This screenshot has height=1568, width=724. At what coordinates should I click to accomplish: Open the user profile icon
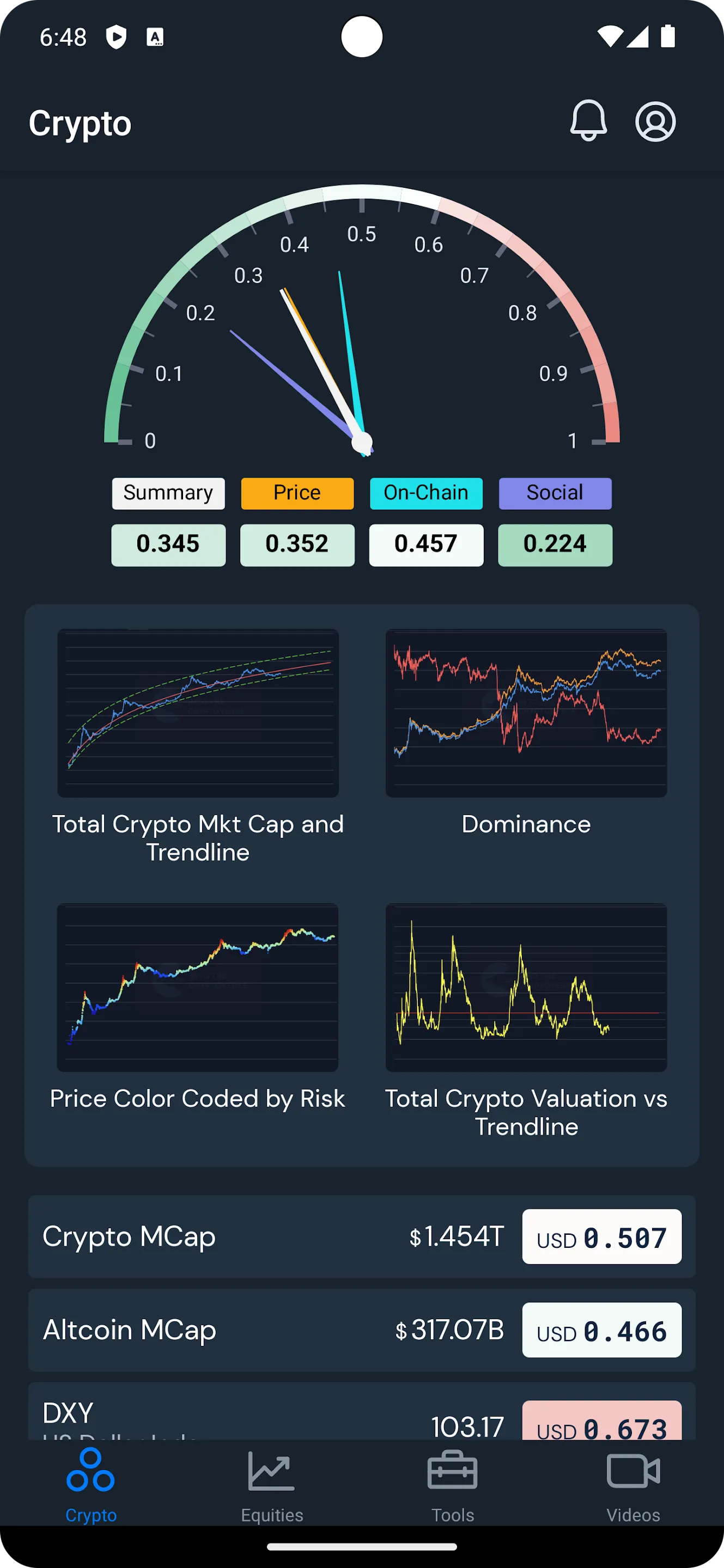[x=656, y=122]
